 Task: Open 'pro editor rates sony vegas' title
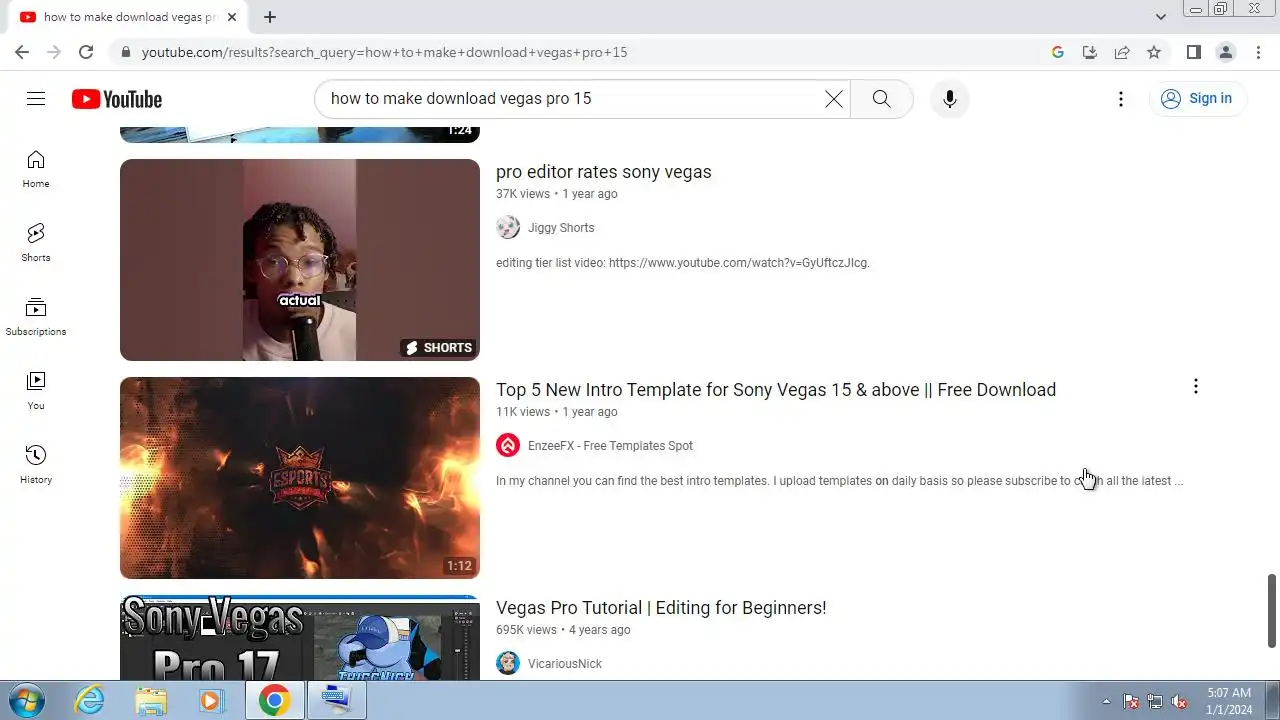[604, 172]
